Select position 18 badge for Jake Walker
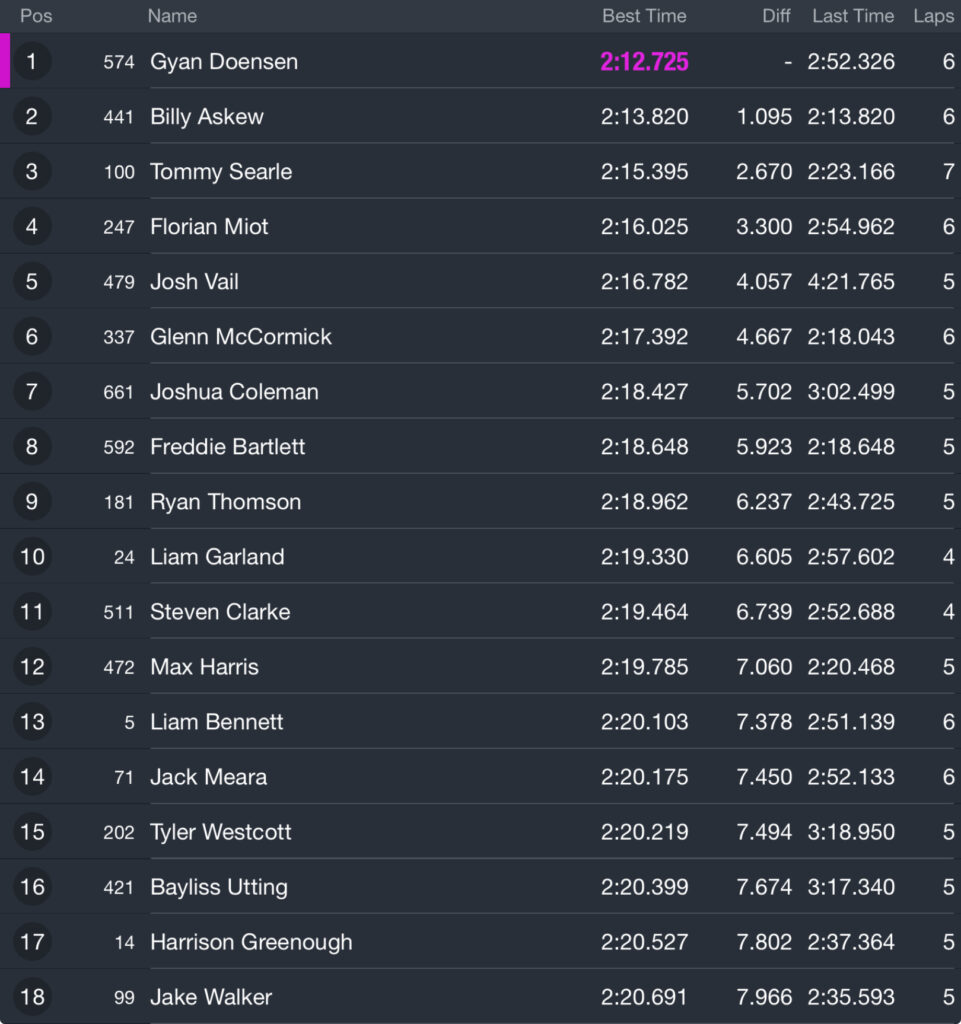961x1024 pixels. click(x=31, y=997)
